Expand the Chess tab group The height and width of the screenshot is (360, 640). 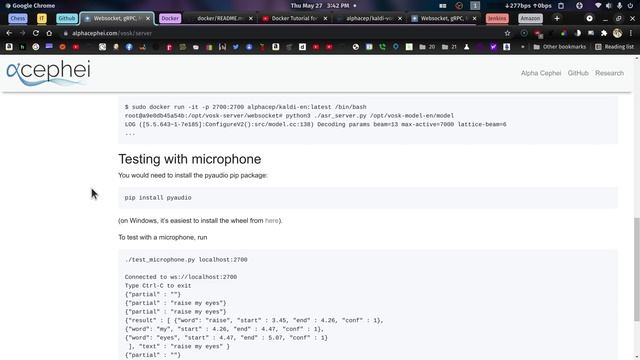pos(18,18)
